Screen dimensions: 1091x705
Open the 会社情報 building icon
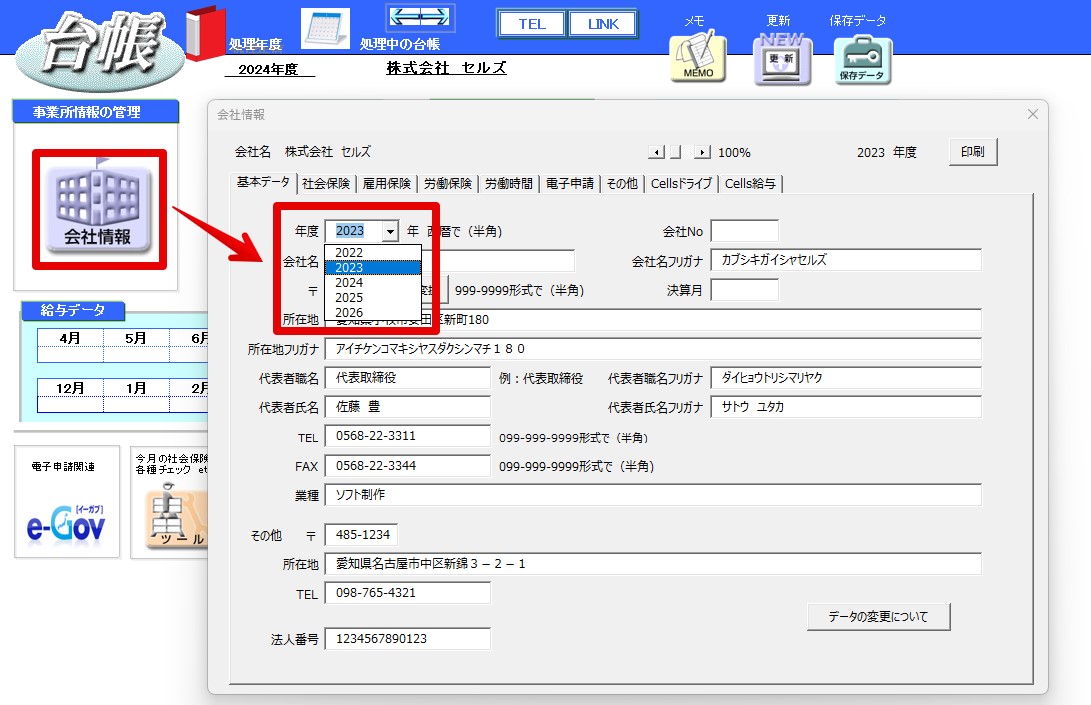coord(99,209)
